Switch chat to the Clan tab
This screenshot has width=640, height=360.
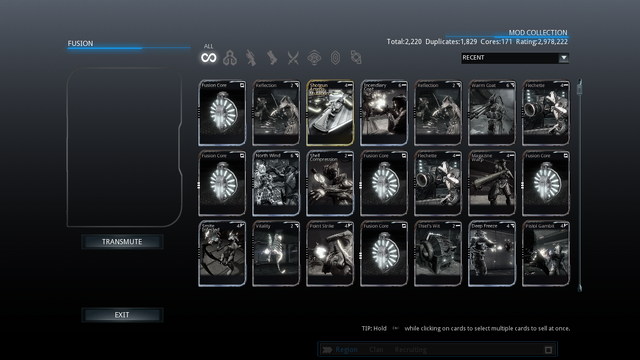[376, 350]
